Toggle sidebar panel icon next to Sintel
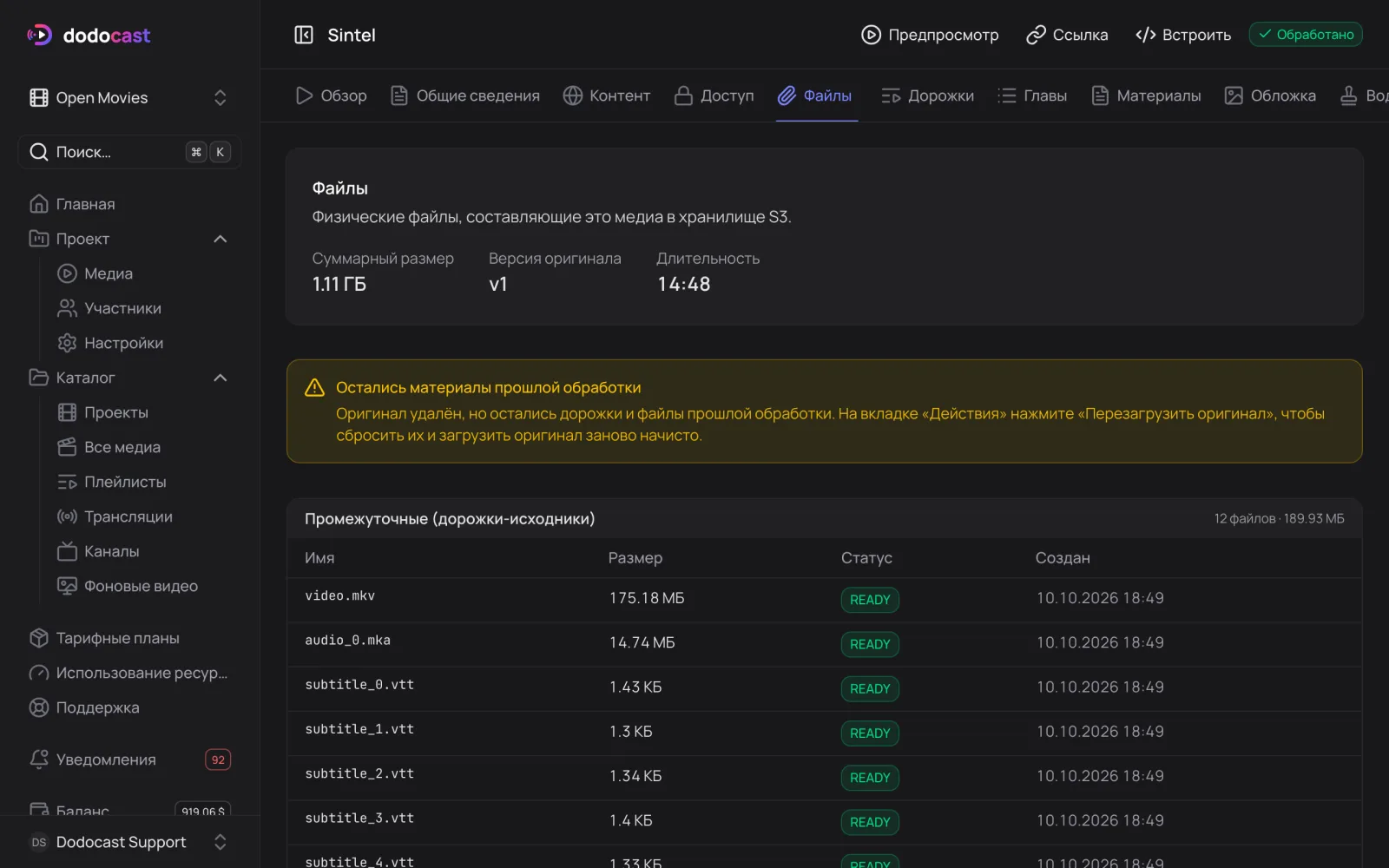Image resolution: width=1389 pixels, height=868 pixels. [304, 35]
